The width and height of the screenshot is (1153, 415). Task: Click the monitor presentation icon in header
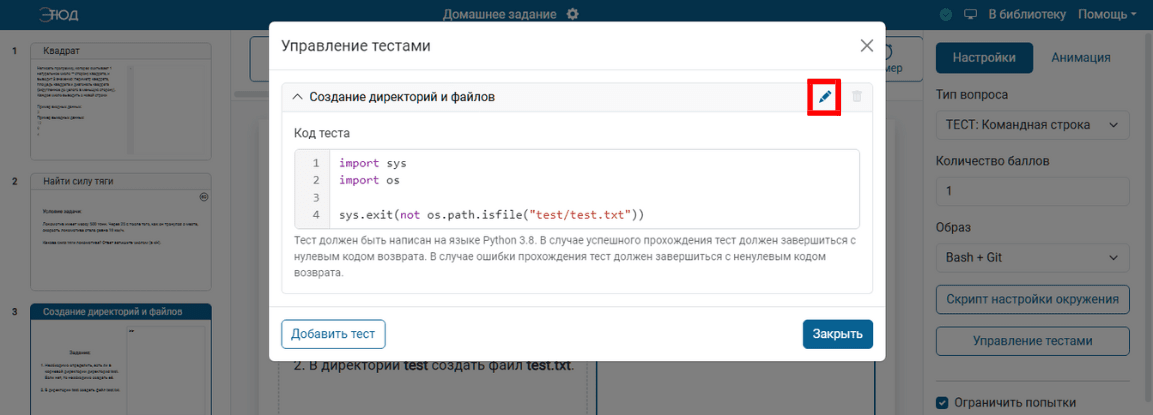970,14
